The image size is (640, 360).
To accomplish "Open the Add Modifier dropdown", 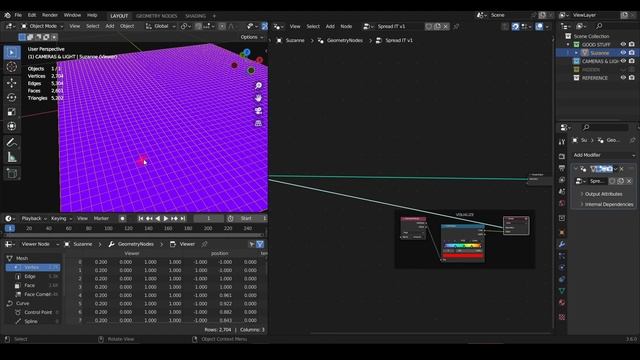I will point(604,155).
